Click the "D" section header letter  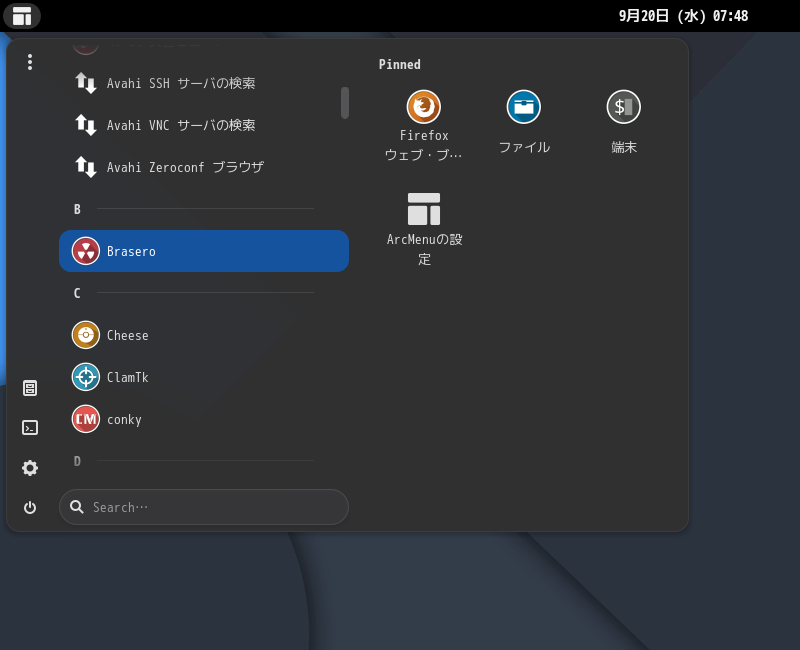77,461
